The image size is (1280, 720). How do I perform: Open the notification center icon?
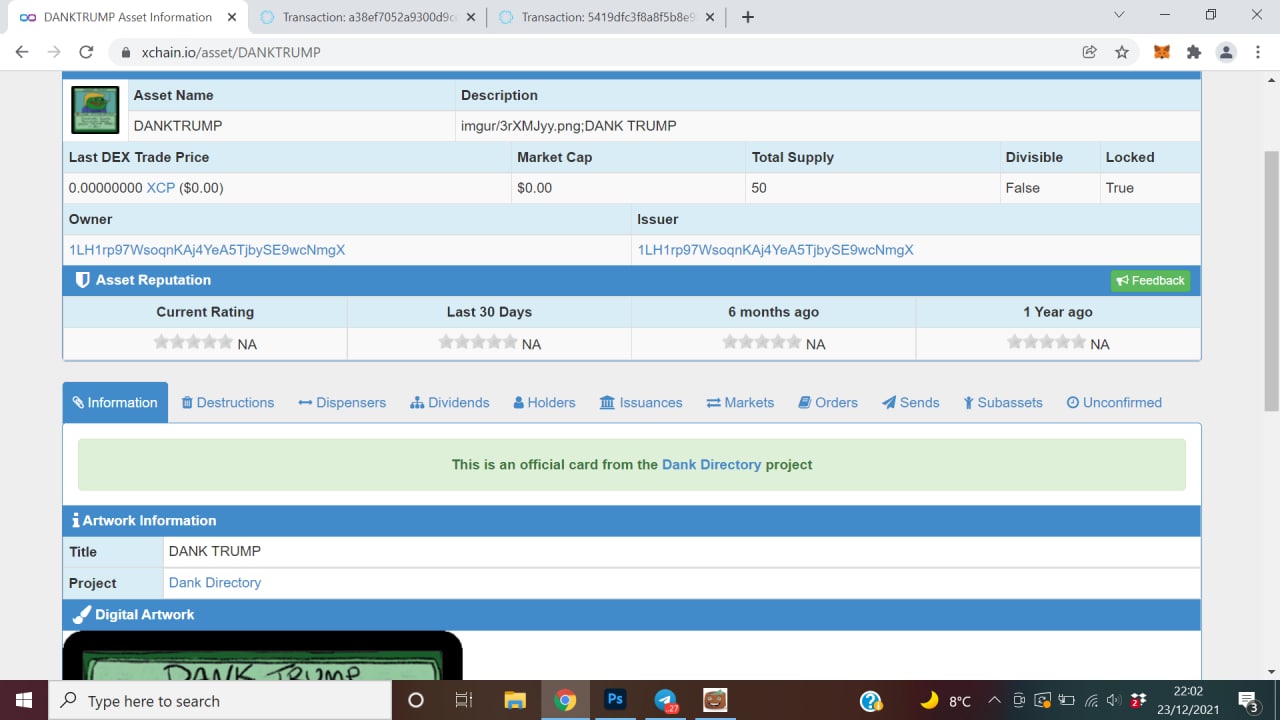coord(1247,701)
